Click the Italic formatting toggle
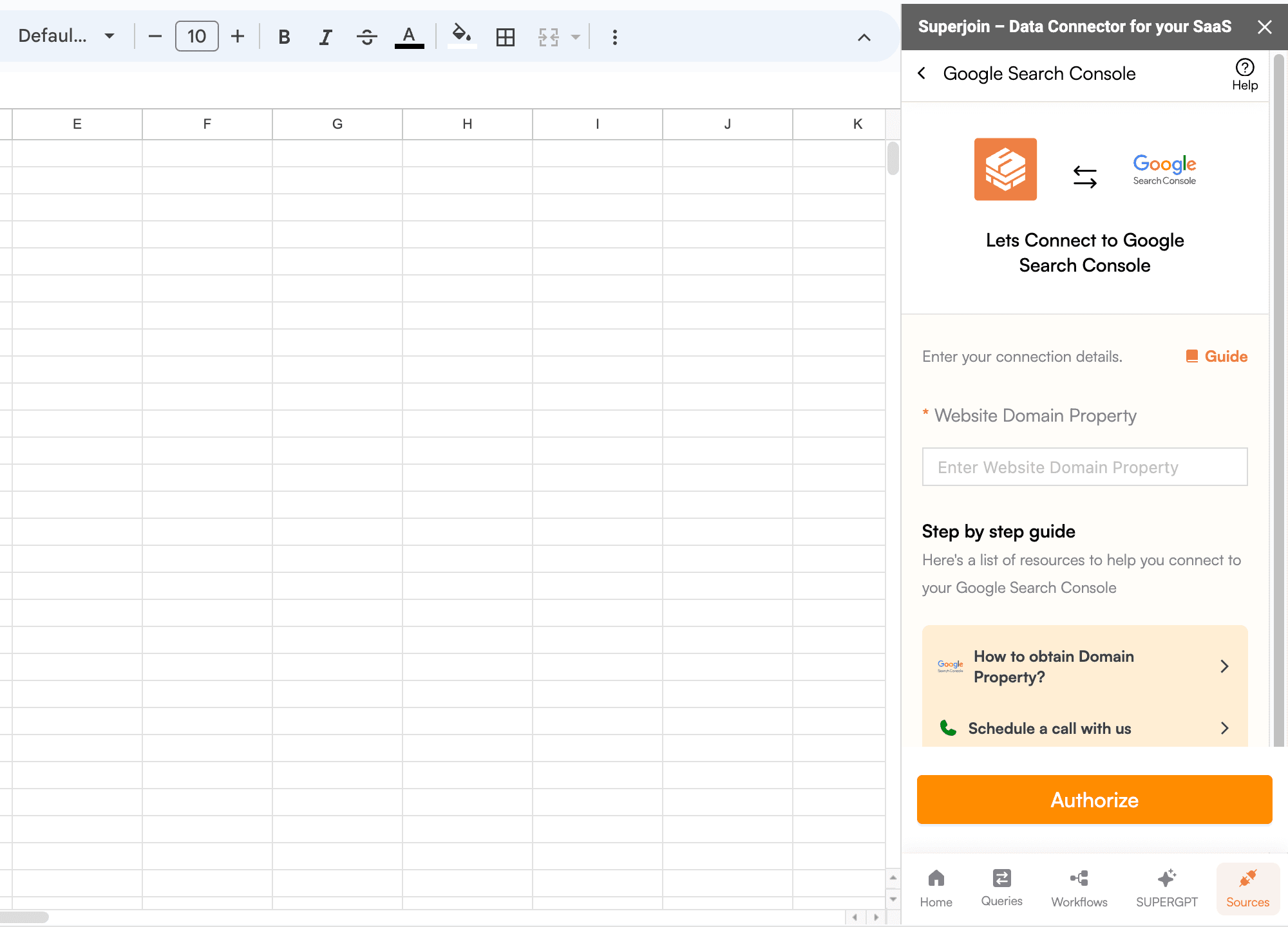The height and width of the screenshot is (927, 1288). pyautogui.click(x=324, y=38)
